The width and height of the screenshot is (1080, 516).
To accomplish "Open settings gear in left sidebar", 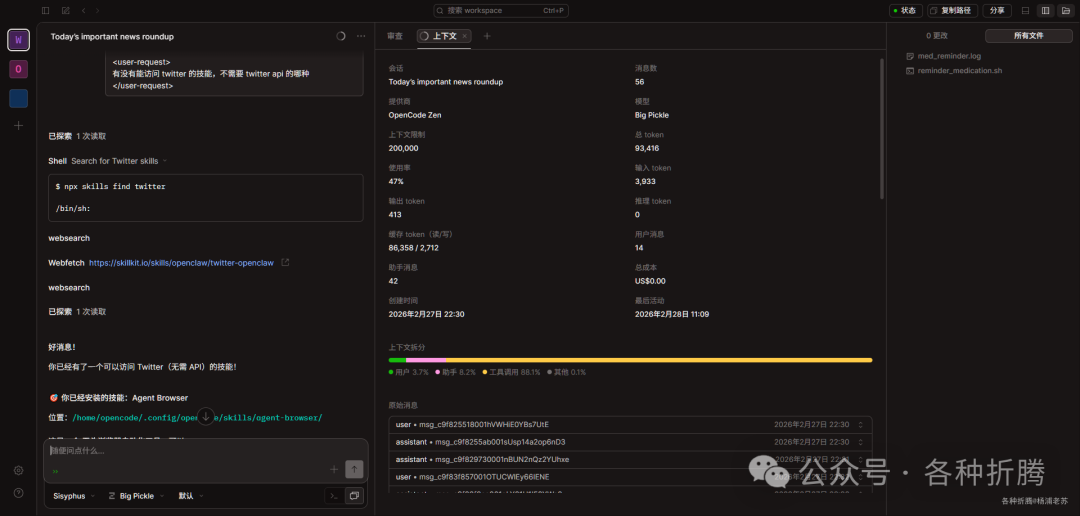I will click(19, 471).
